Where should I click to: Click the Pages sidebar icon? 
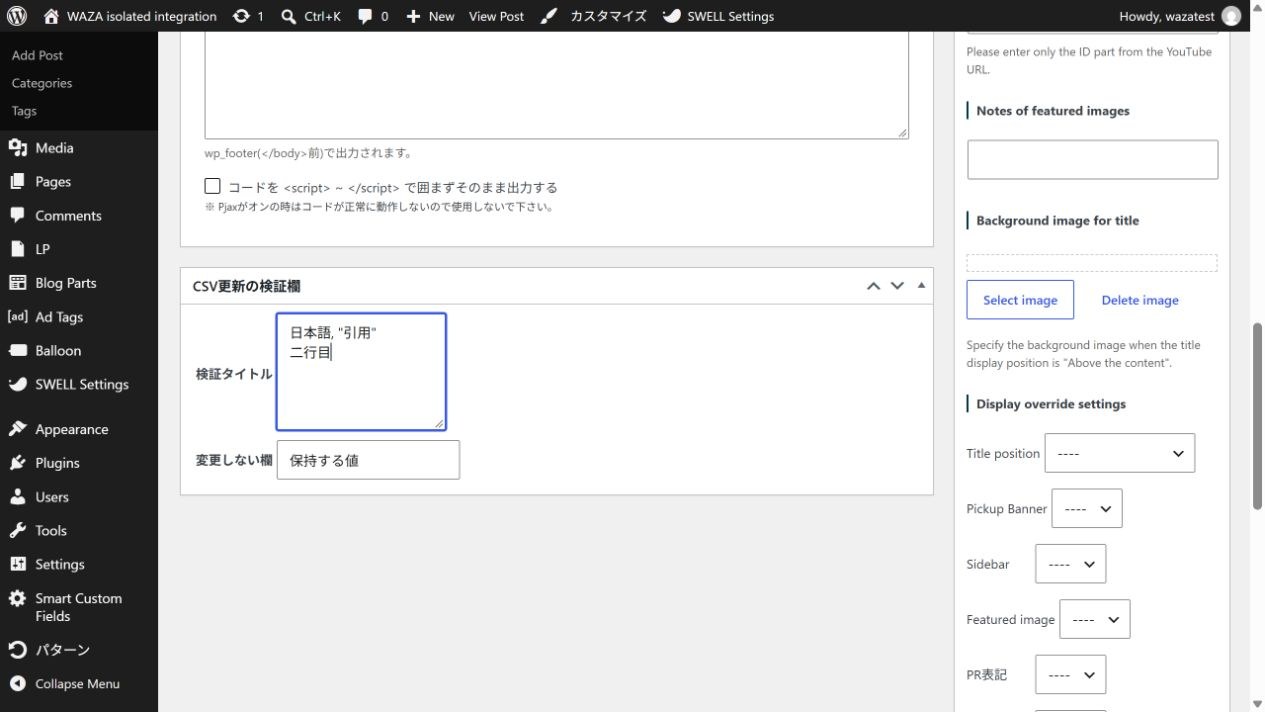(17, 182)
